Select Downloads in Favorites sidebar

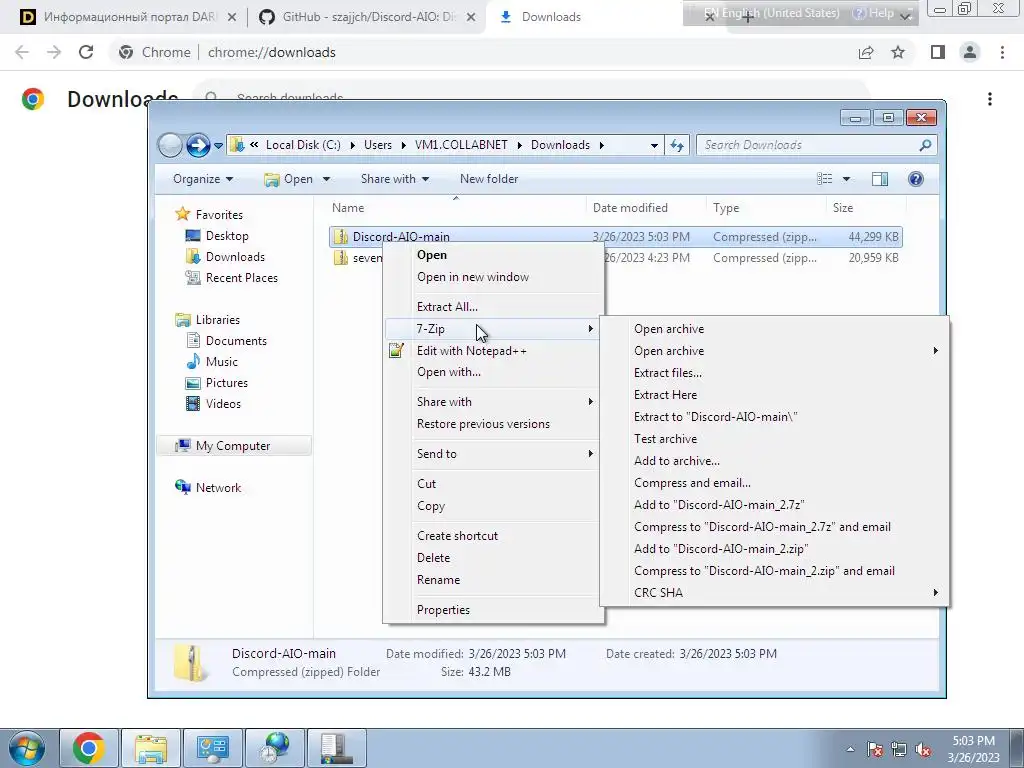click(235, 257)
